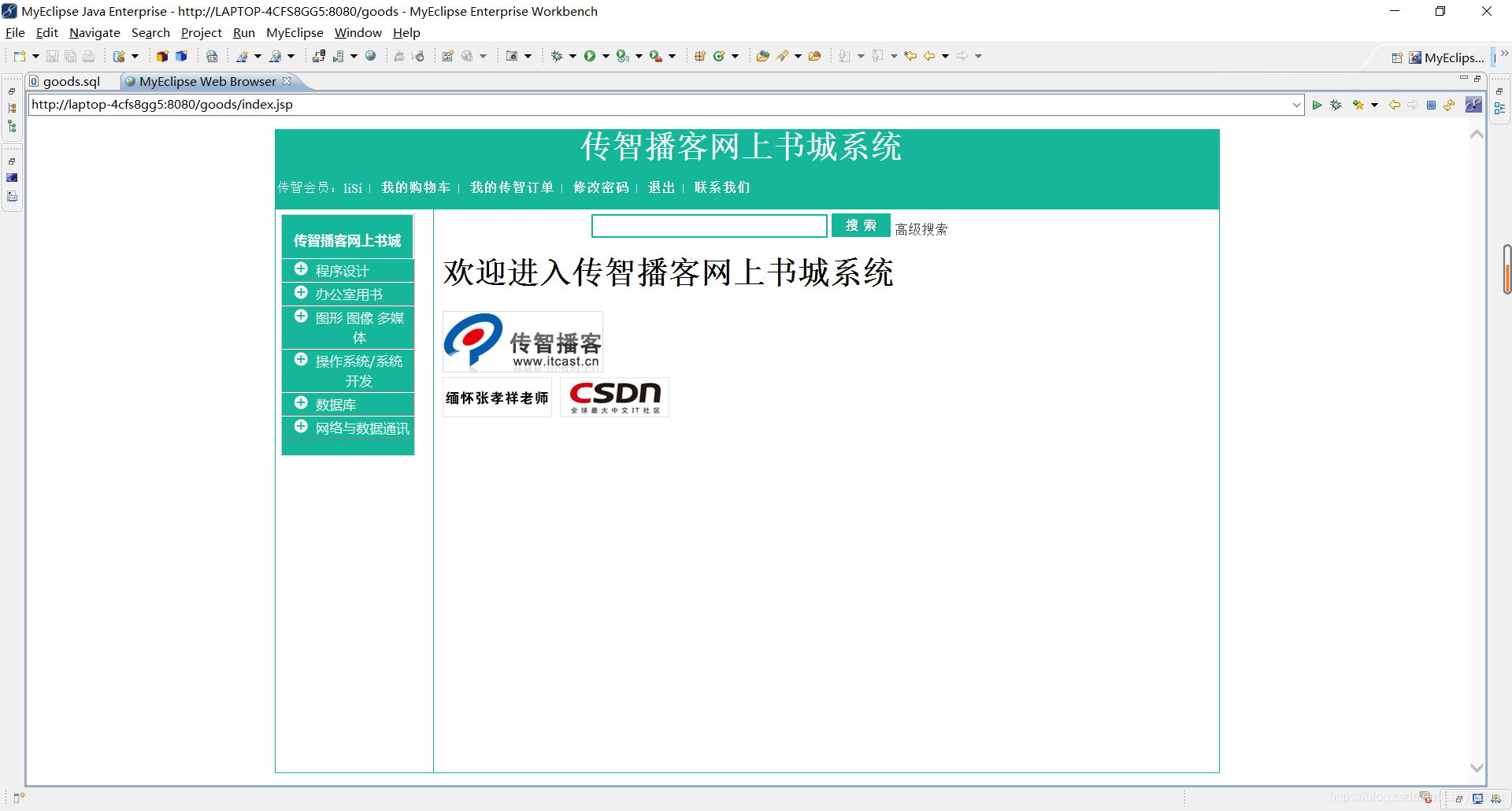Click the 传智播客 itcast logo image
The height and width of the screenshot is (811, 1512).
pyautogui.click(x=523, y=342)
